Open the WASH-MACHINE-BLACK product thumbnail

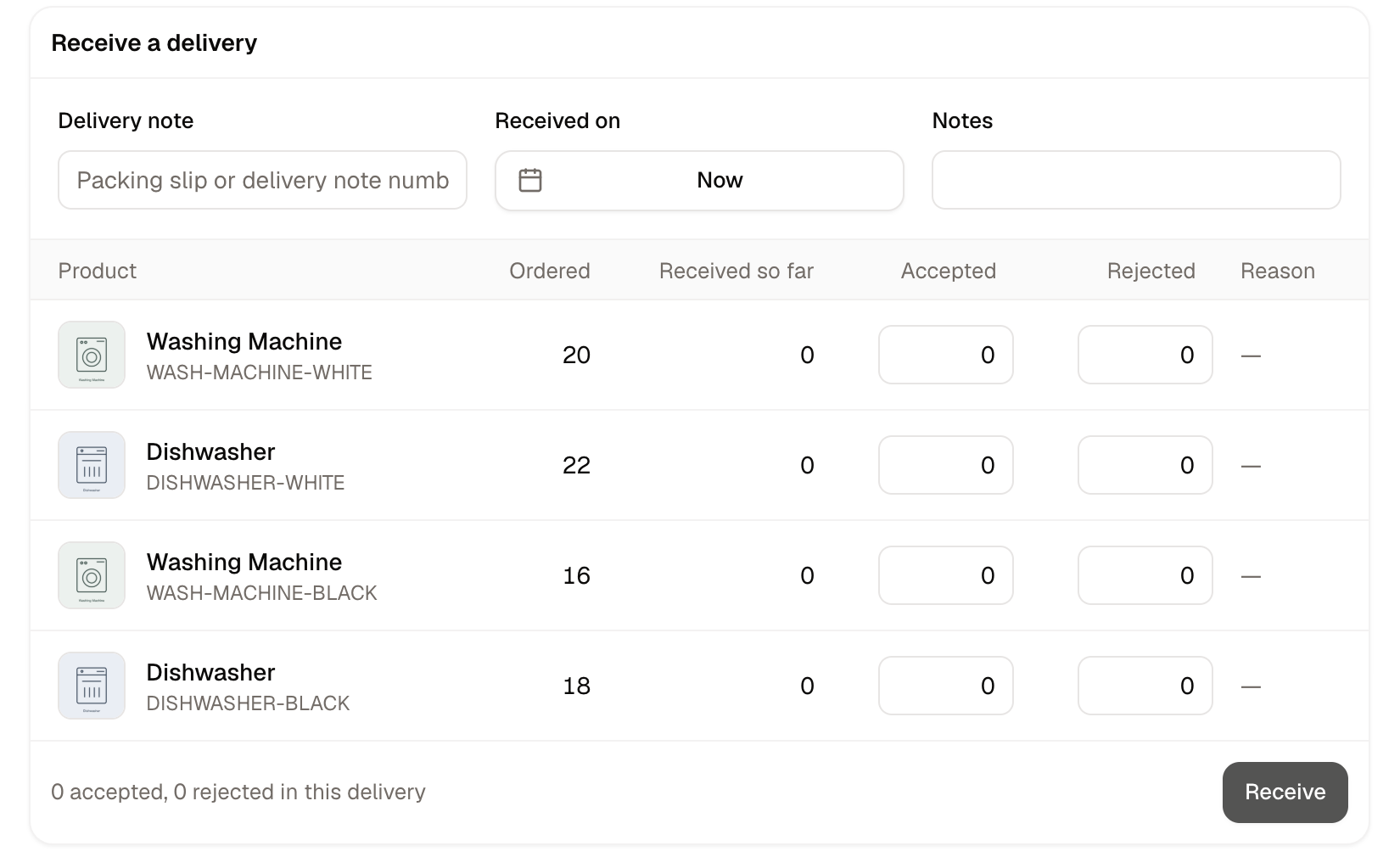tap(92, 575)
